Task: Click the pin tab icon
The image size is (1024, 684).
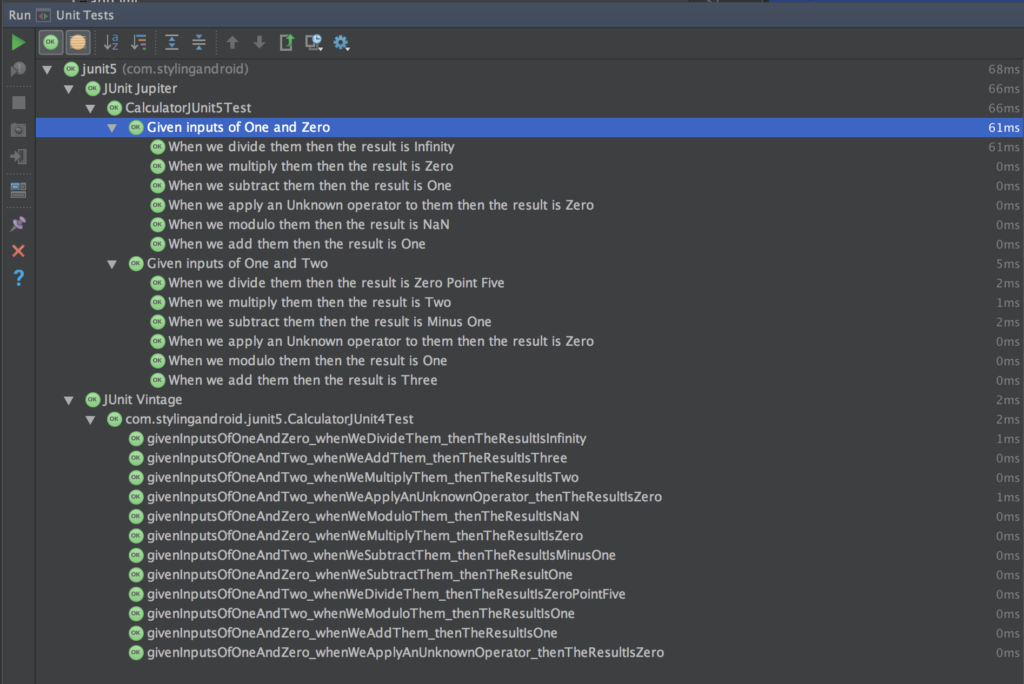Action: click(x=18, y=223)
